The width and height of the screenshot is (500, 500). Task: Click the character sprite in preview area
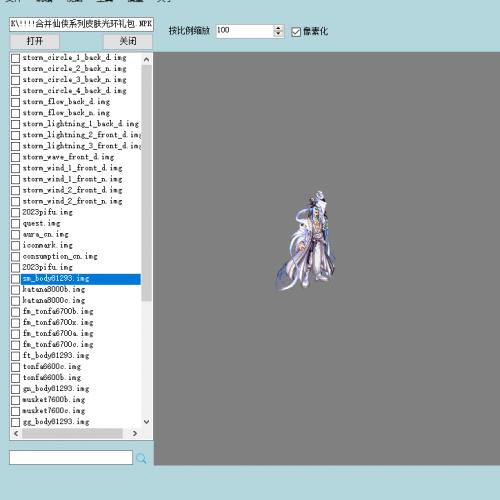tap(305, 240)
